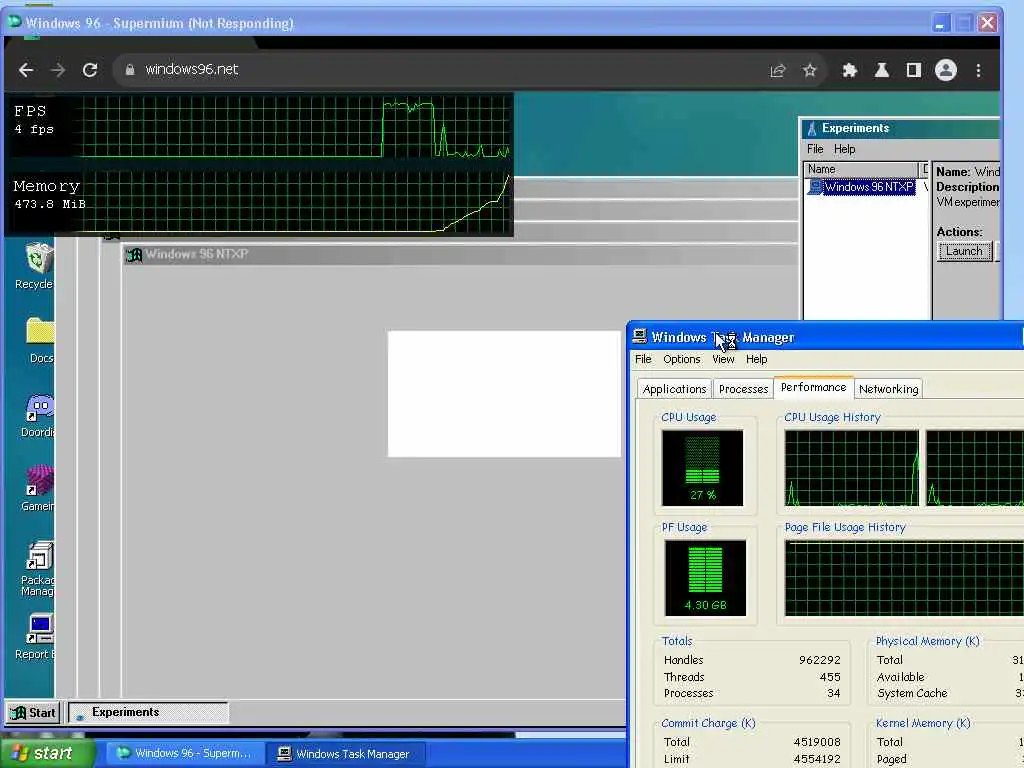This screenshot has height=768, width=1024.
Task: Select the Performance tab
Action: pos(813,387)
